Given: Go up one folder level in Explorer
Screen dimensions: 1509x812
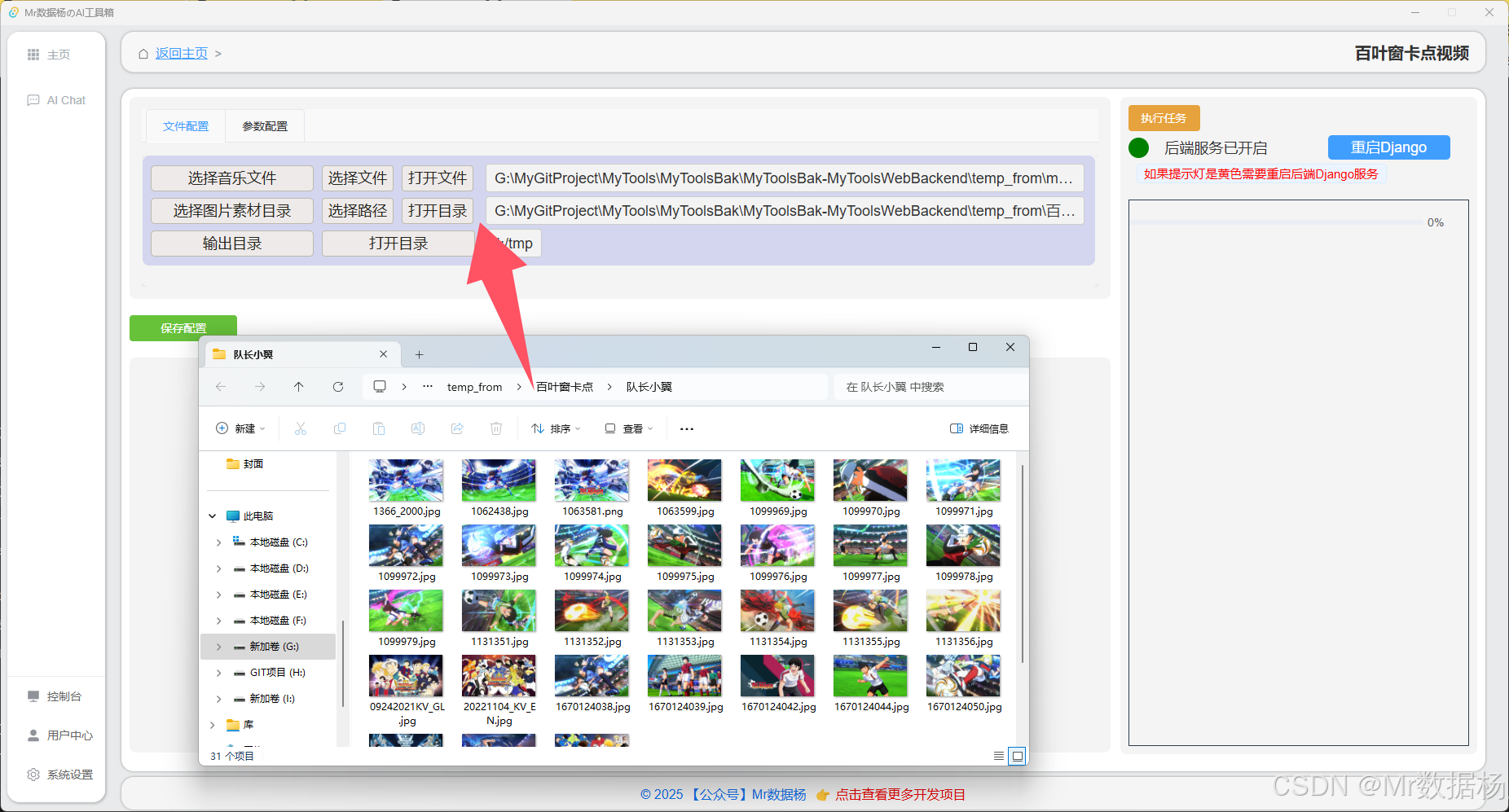Looking at the screenshot, I should 299,387.
